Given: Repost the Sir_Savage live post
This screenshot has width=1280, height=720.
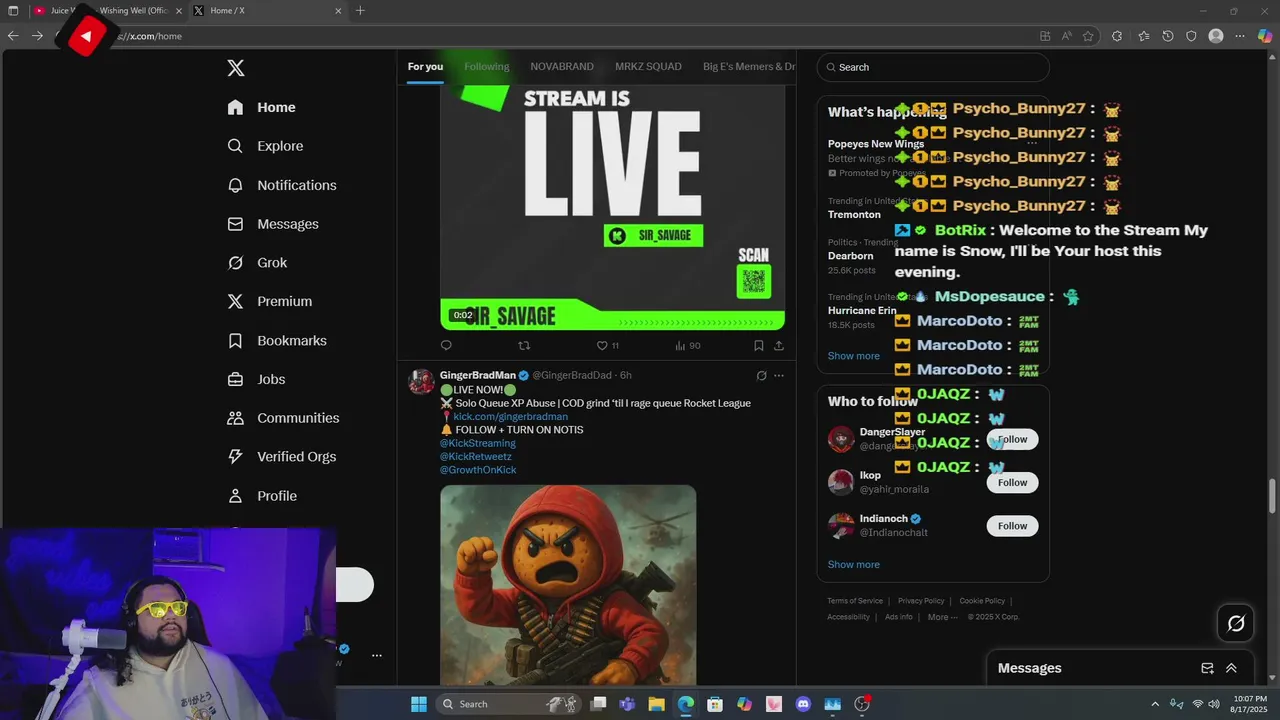Looking at the screenshot, I should [x=524, y=346].
